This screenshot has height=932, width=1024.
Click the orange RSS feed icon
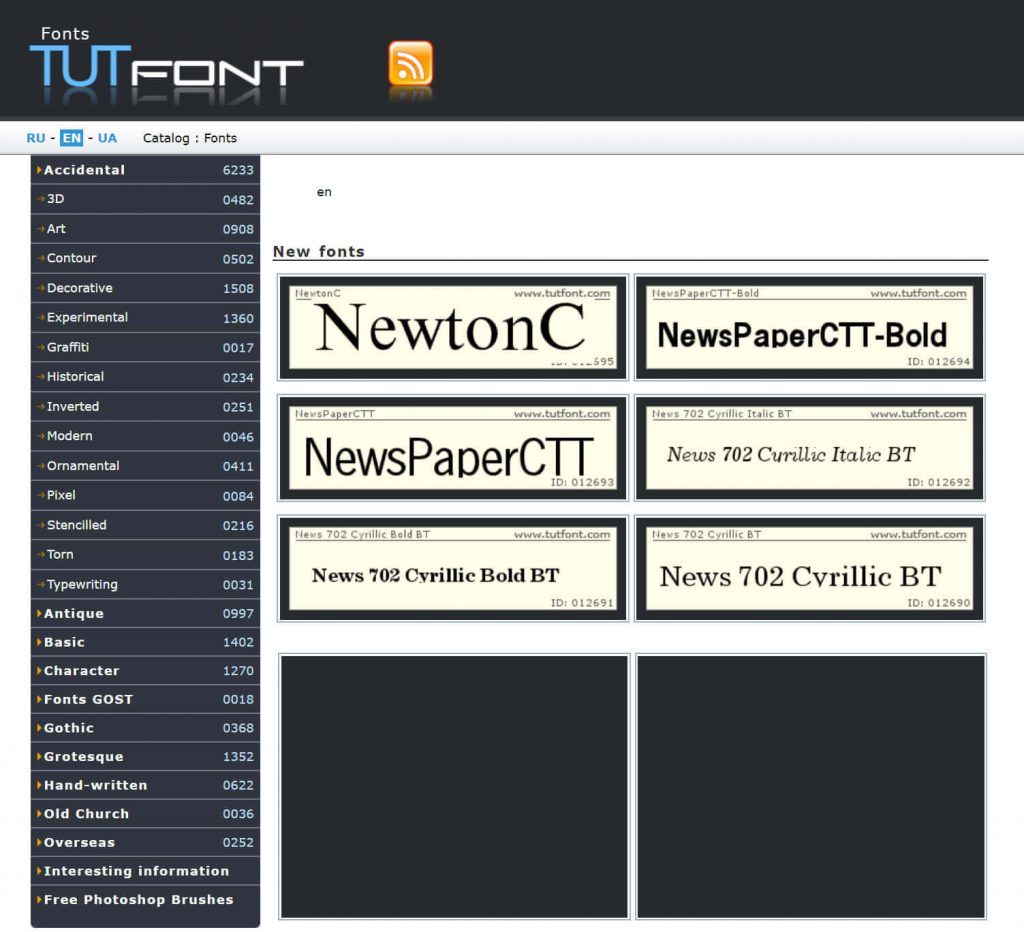coord(409,64)
